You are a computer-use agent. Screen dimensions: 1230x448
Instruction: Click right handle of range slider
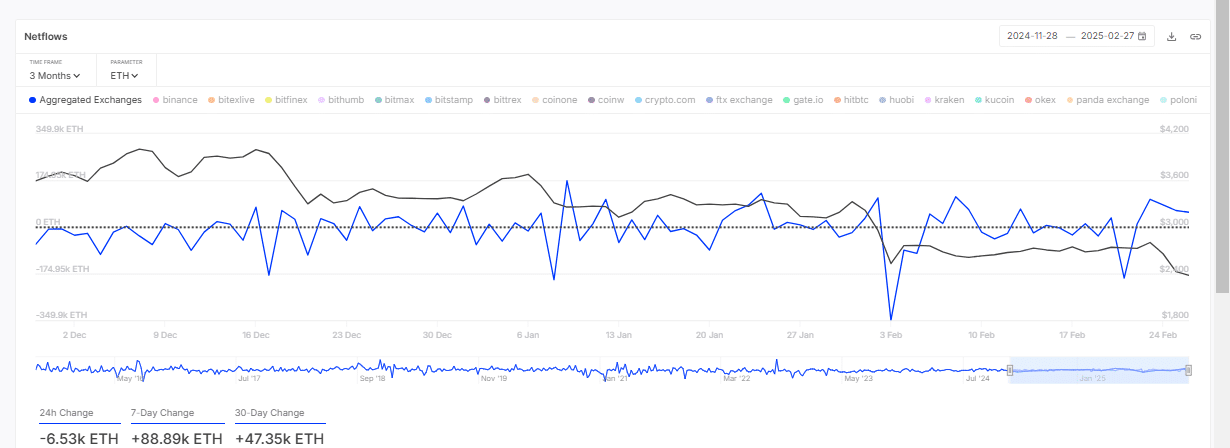pos(1188,370)
